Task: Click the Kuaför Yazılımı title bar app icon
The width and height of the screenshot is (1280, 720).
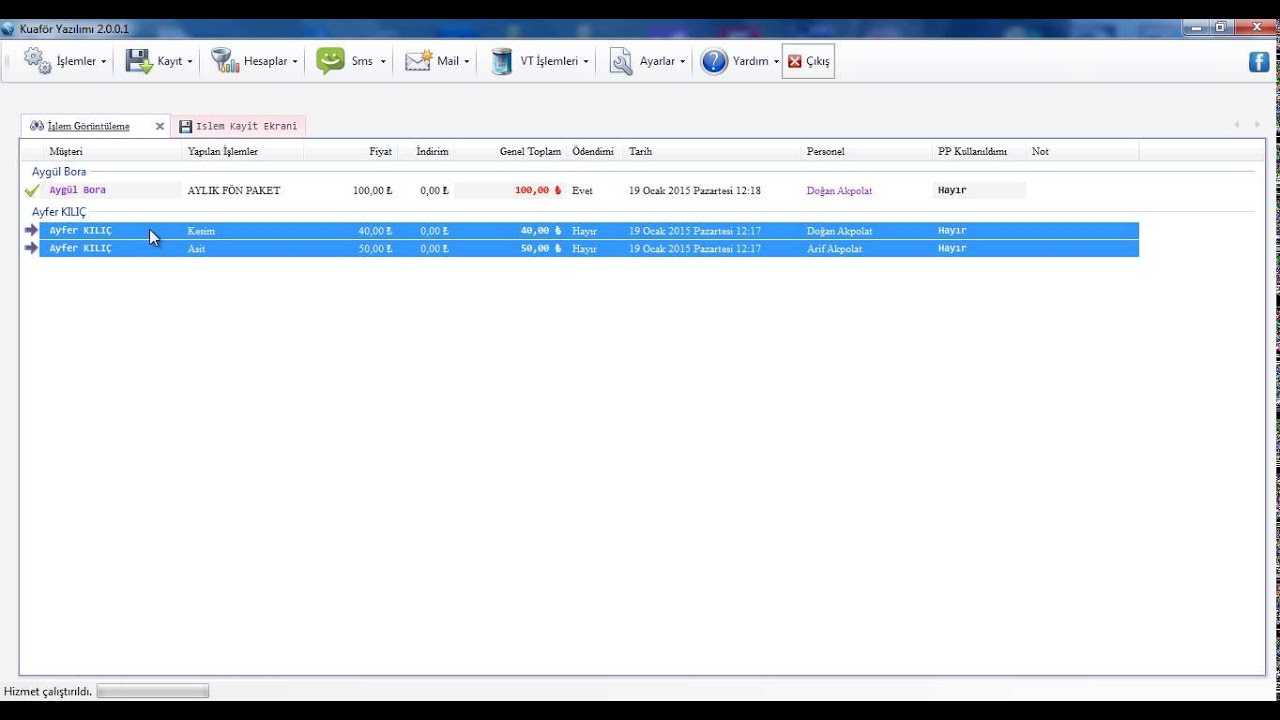Action: click(x=8, y=28)
